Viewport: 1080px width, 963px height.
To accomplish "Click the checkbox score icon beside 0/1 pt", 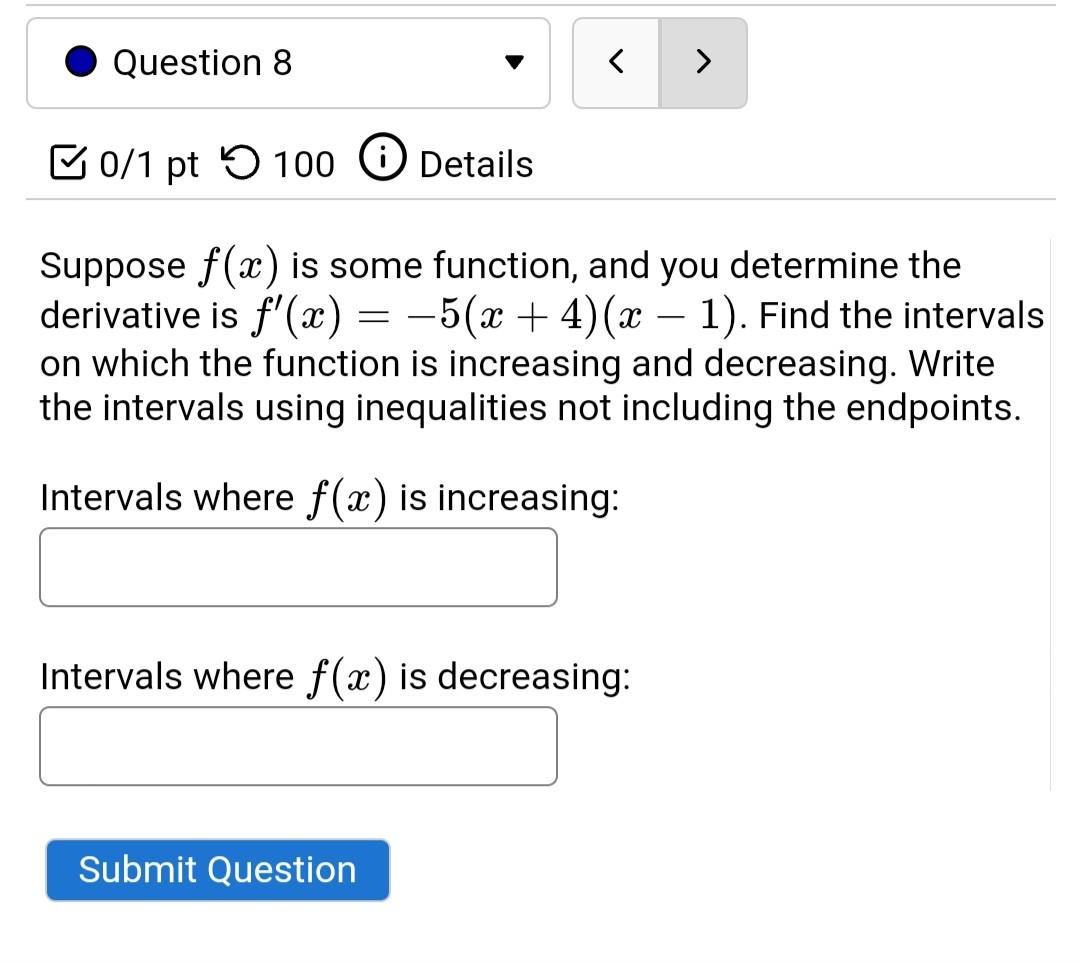I will click(69, 163).
